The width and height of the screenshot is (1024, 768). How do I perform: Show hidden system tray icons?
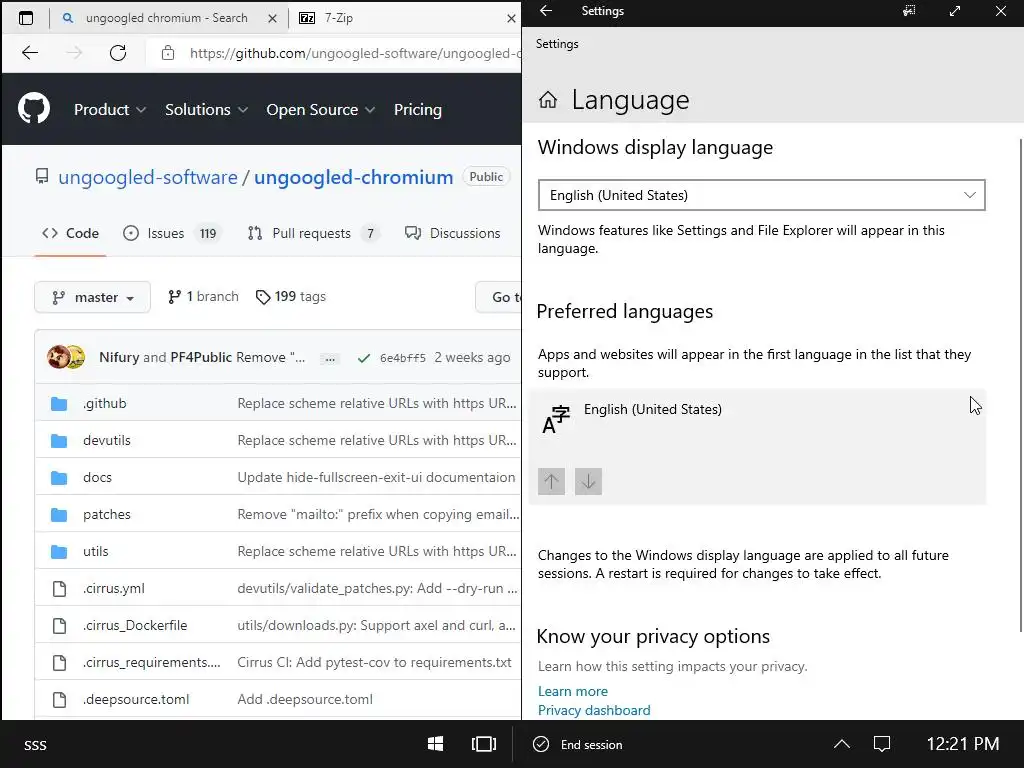coord(842,744)
